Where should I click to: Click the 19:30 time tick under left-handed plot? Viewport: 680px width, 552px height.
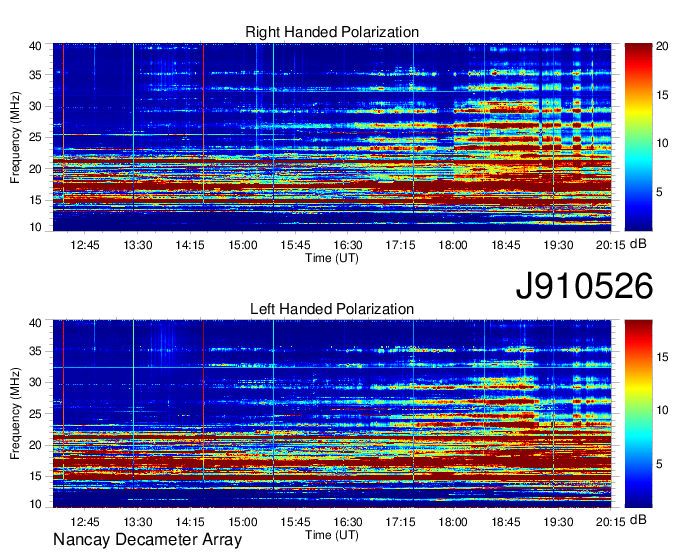[558, 522]
